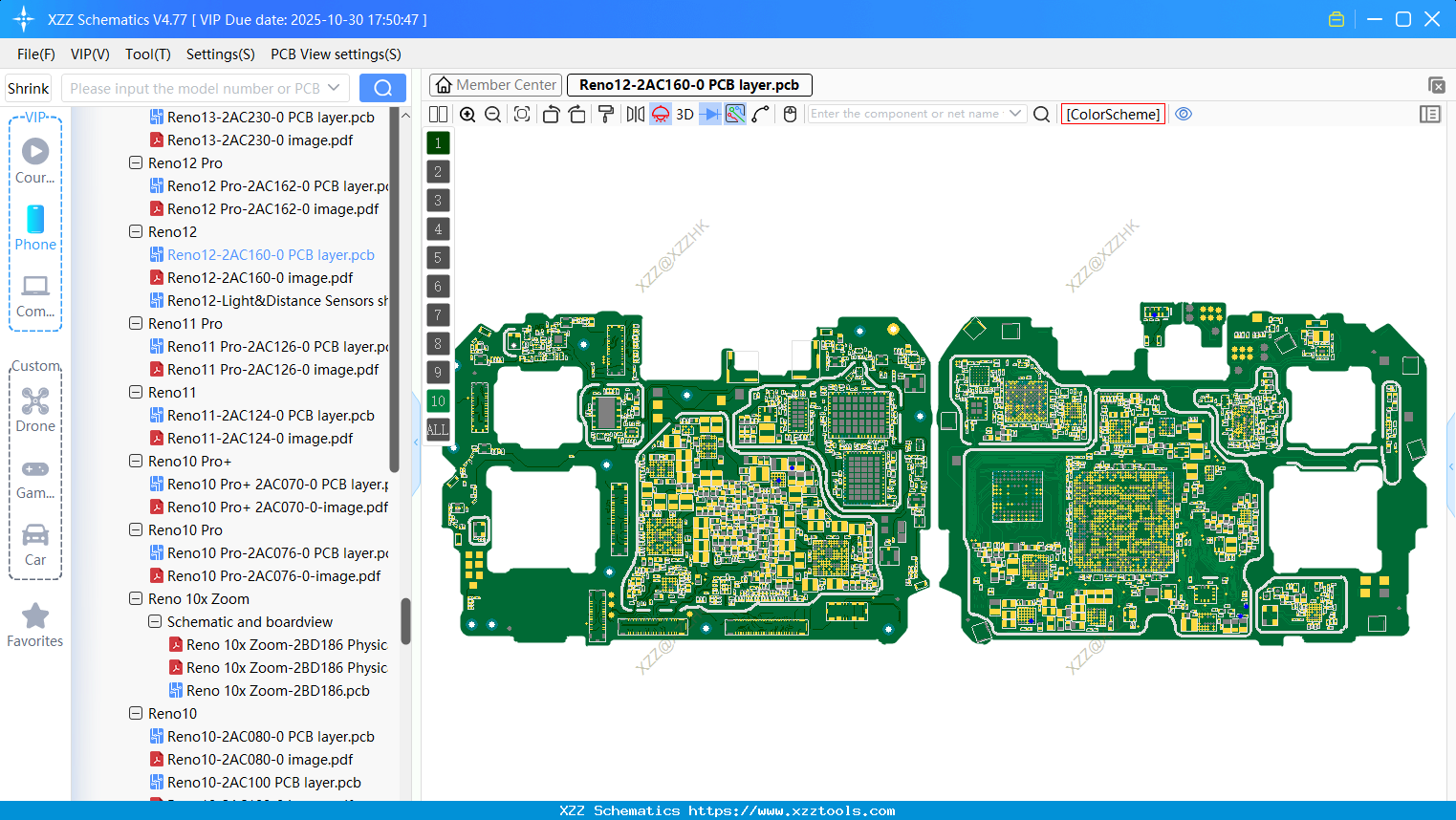Switch to the Member Center tab
This screenshot has height=820, width=1456.
click(495, 84)
